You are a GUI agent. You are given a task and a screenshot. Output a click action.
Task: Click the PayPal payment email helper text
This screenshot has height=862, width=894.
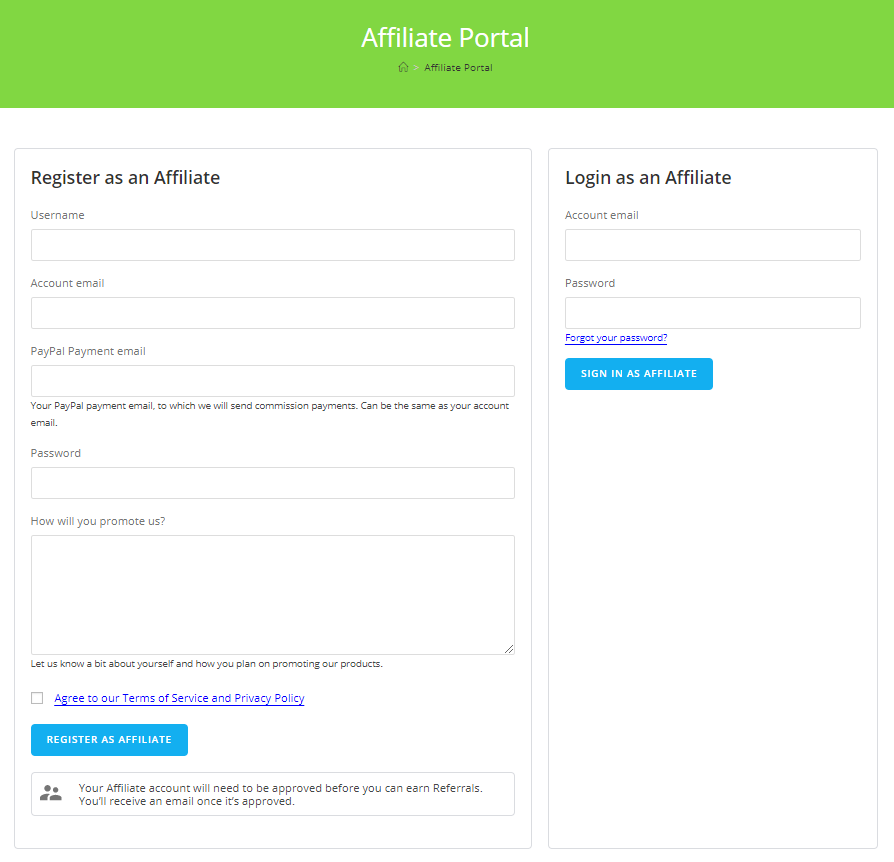point(272,411)
